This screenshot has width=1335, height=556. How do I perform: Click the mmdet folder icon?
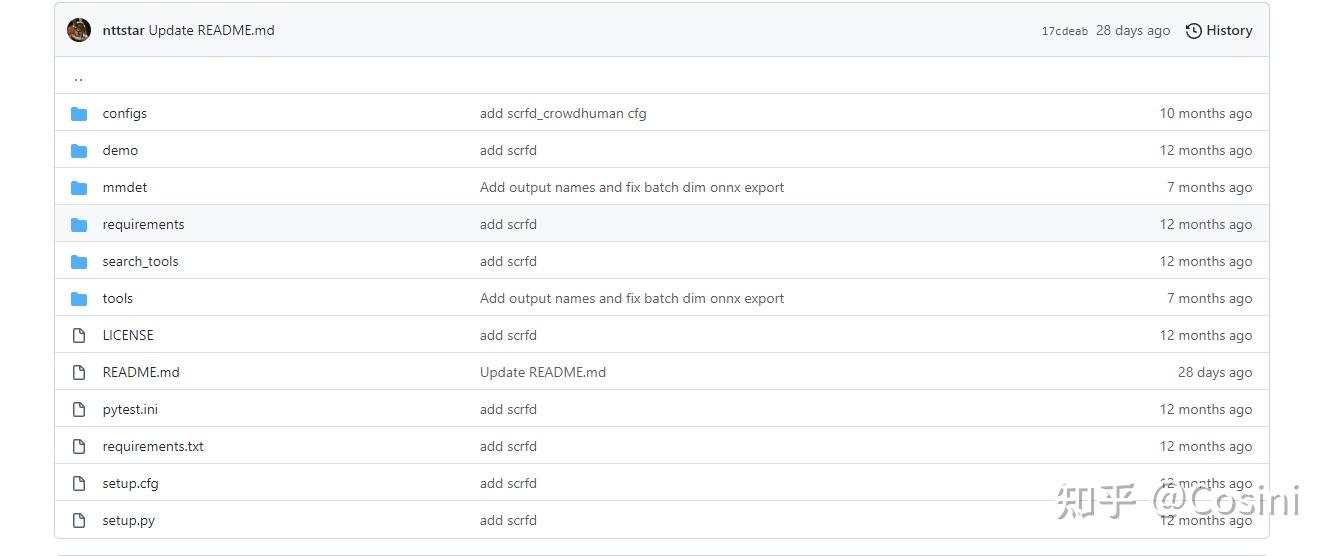[x=79, y=188]
